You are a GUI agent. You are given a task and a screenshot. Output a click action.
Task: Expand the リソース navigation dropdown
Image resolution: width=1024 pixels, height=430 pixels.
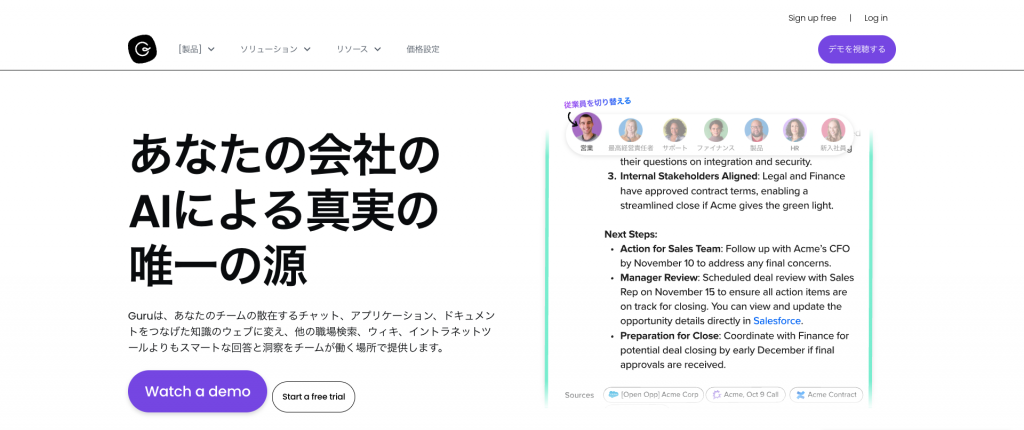tap(359, 49)
